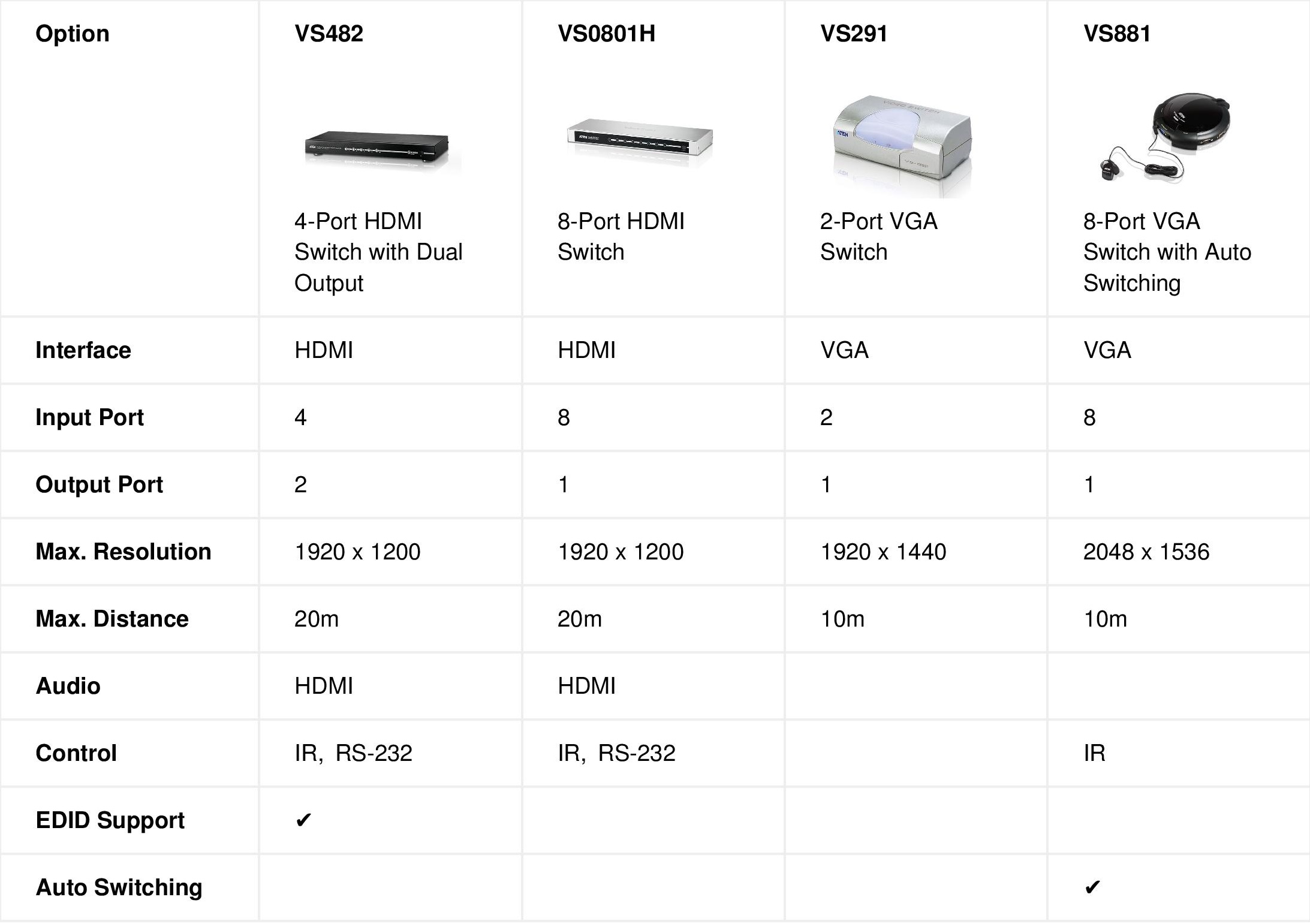Select the VS0801H model heading

coord(606,34)
